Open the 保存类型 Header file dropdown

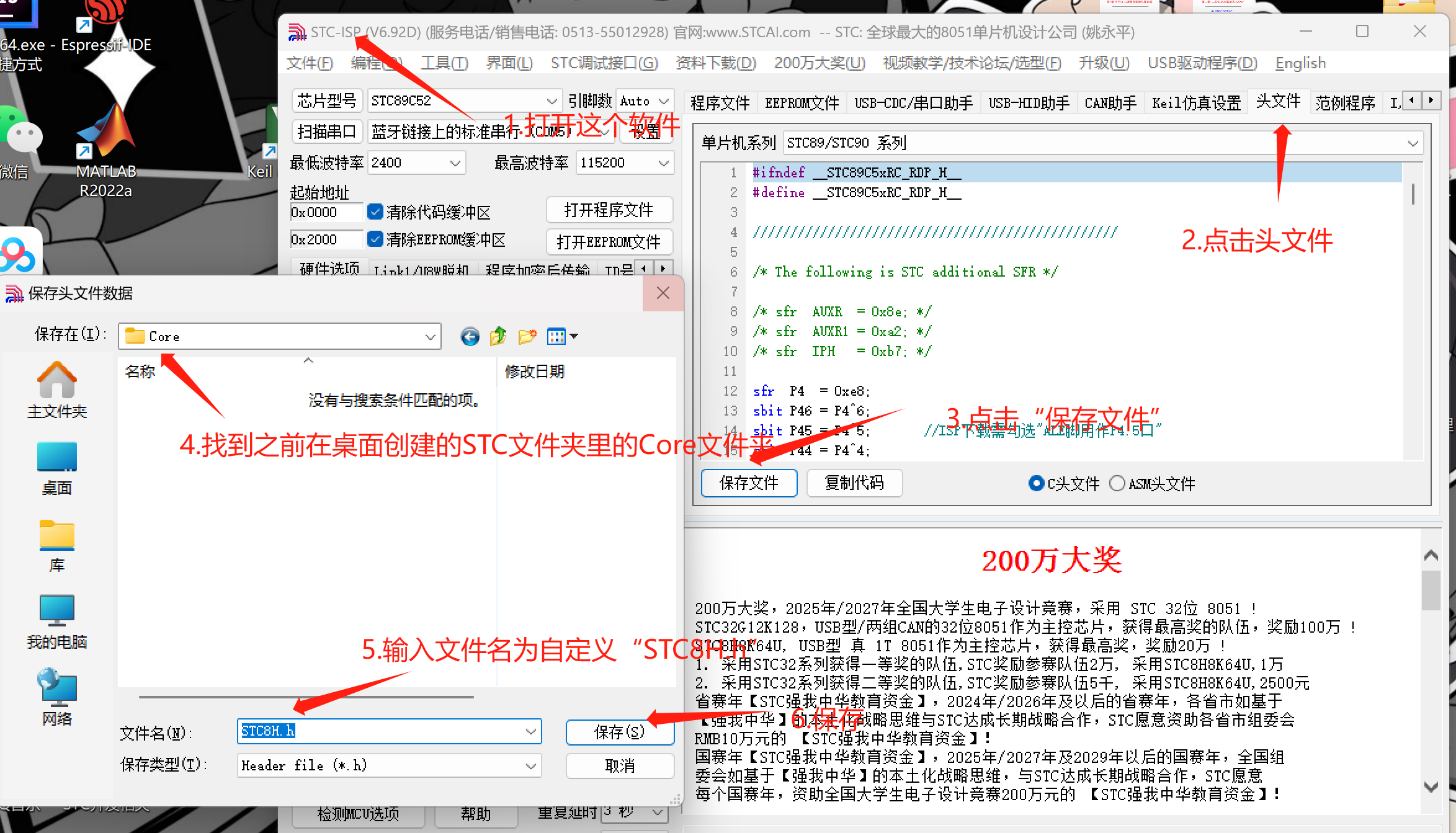coord(531,765)
